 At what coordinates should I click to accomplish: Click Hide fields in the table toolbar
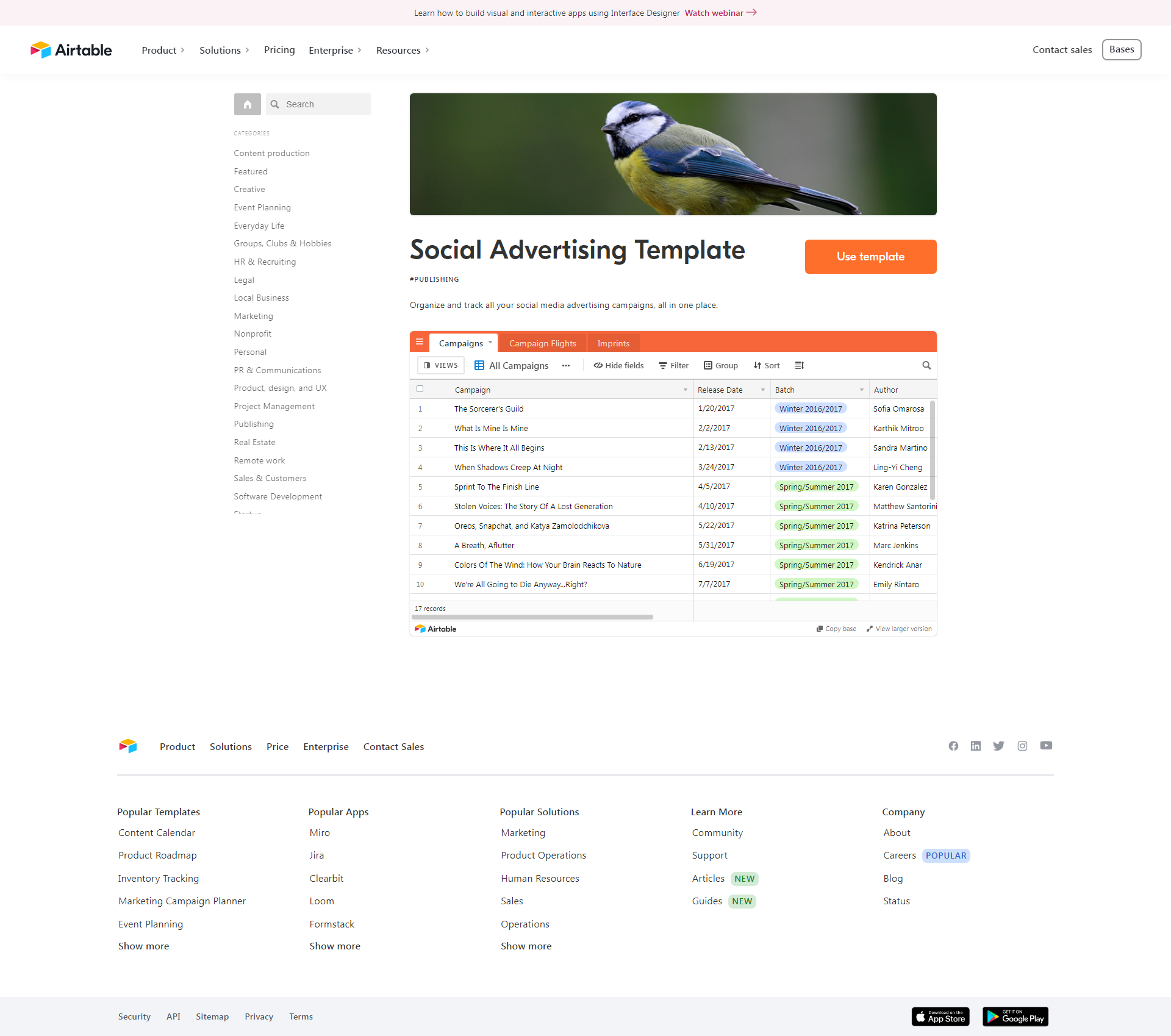(618, 365)
